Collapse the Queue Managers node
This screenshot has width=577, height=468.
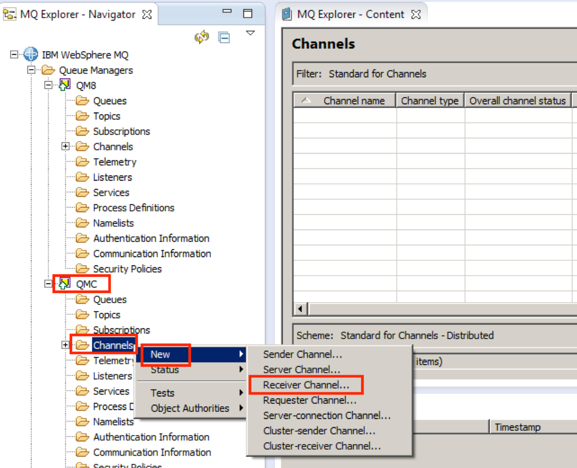click(x=31, y=70)
